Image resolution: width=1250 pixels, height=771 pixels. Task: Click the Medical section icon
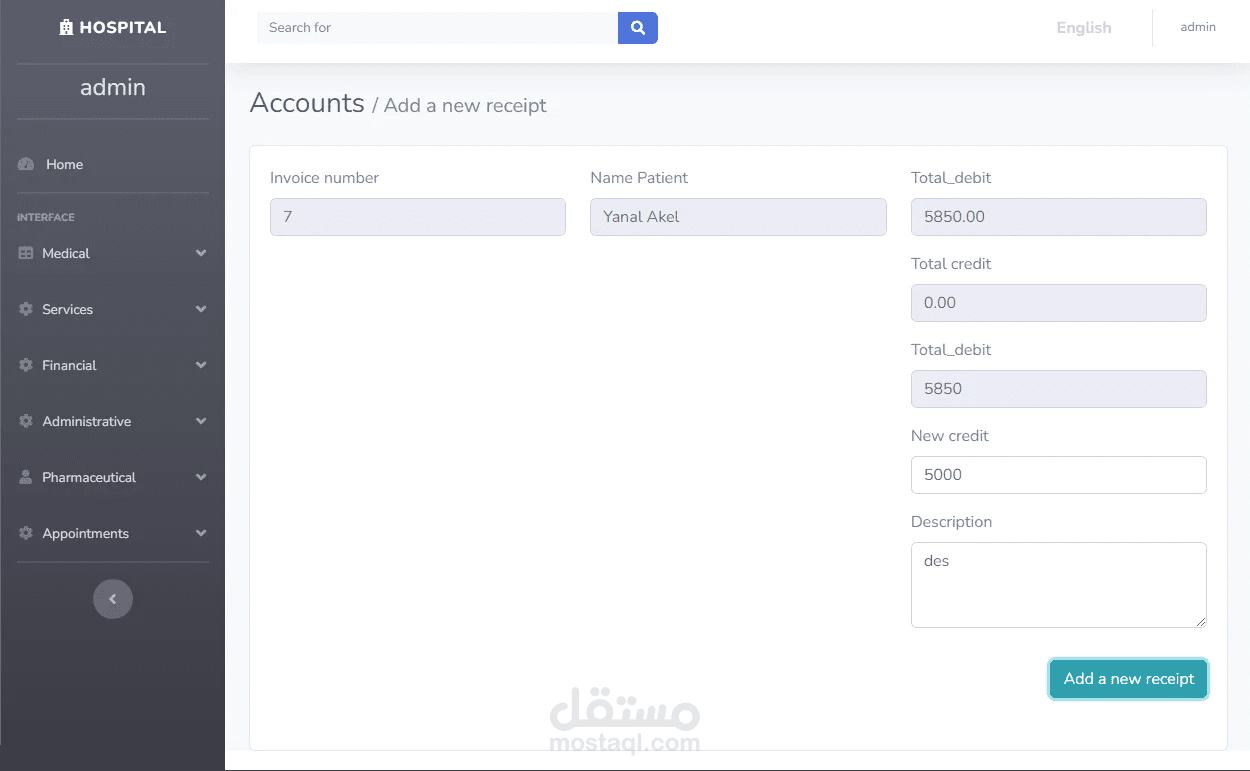26,254
